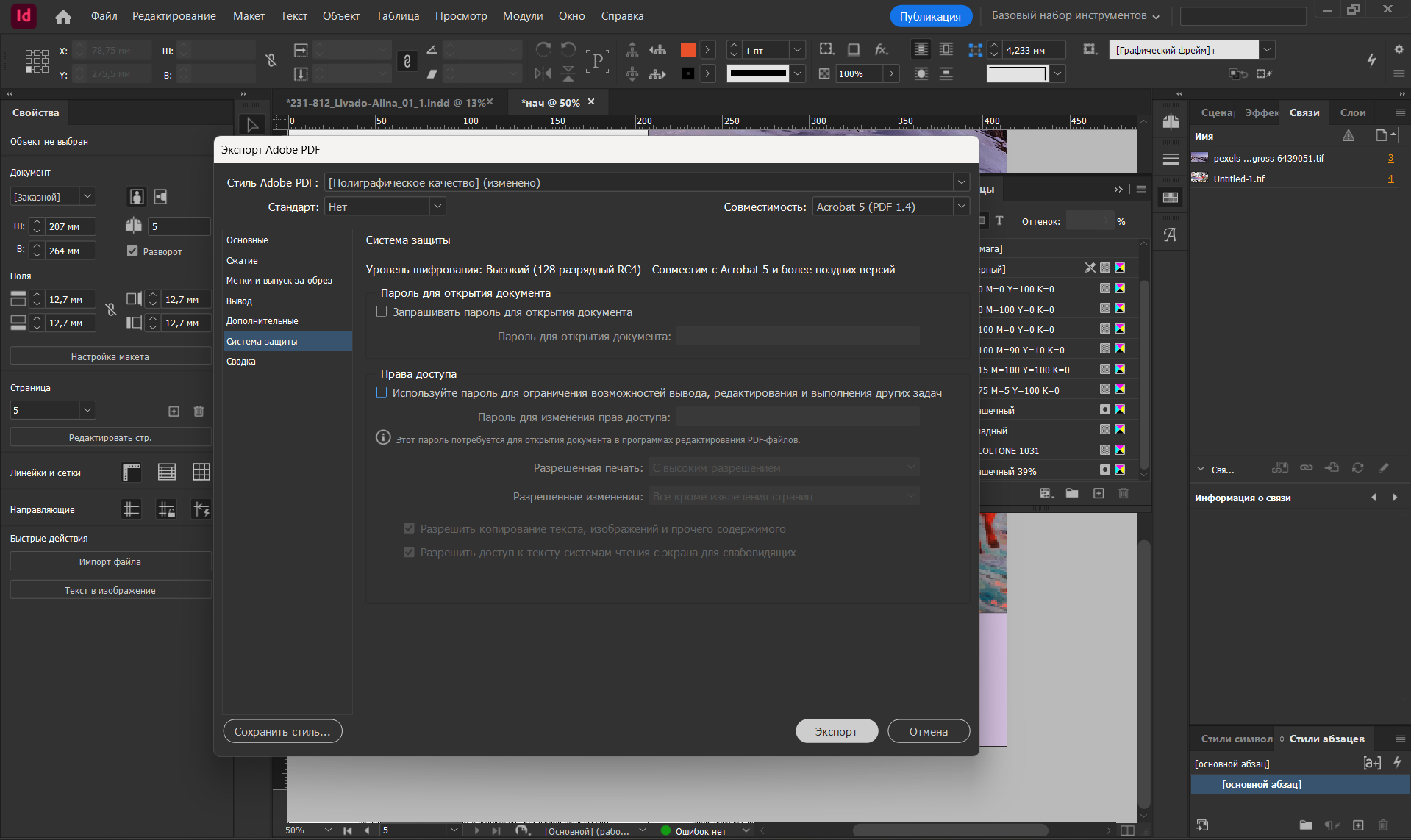Open the Объект menu

(341, 16)
